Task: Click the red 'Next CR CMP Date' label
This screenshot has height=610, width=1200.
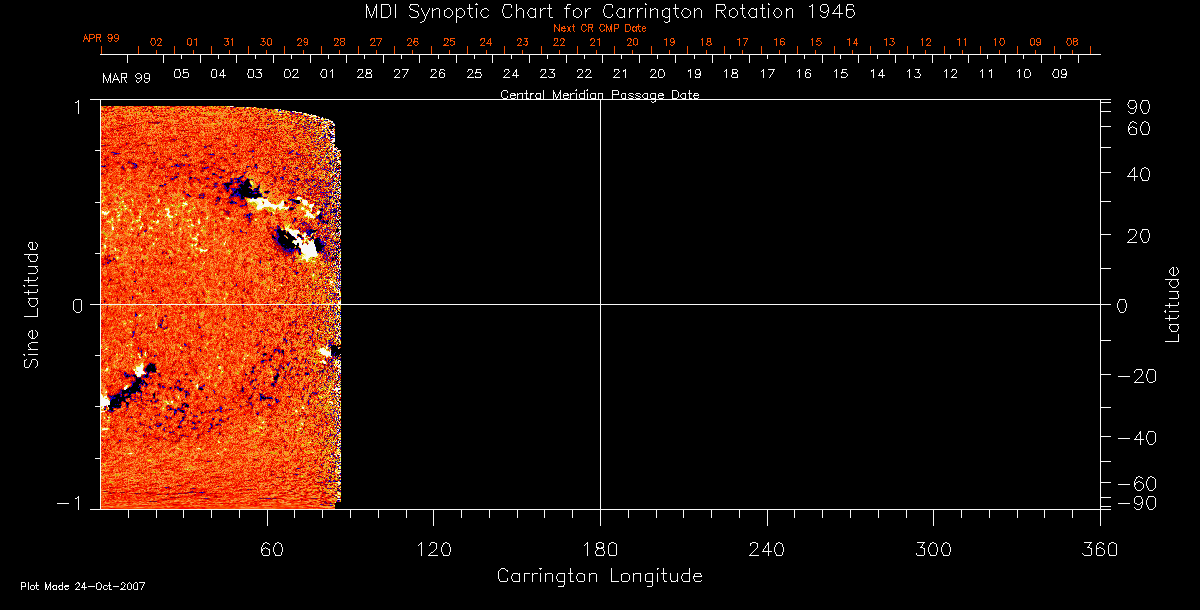Action: (x=600, y=28)
